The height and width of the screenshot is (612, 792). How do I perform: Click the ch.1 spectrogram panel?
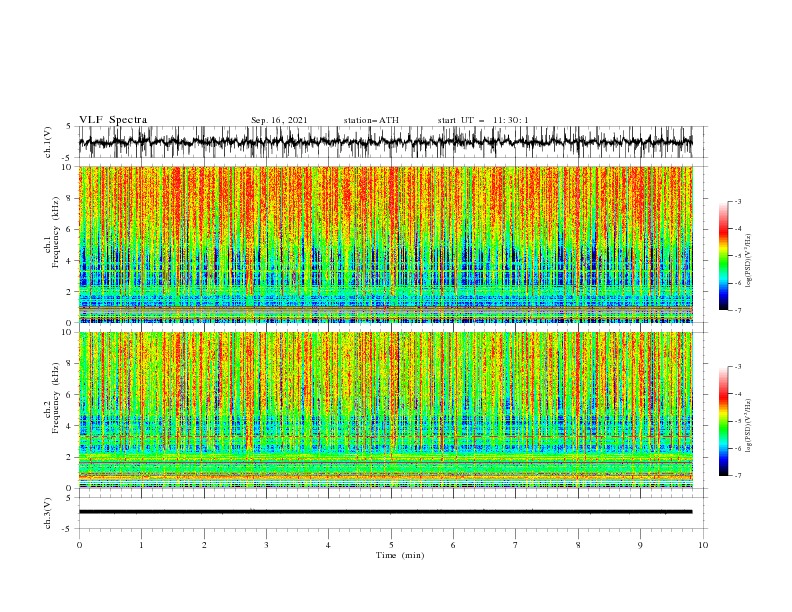(385, 244)
